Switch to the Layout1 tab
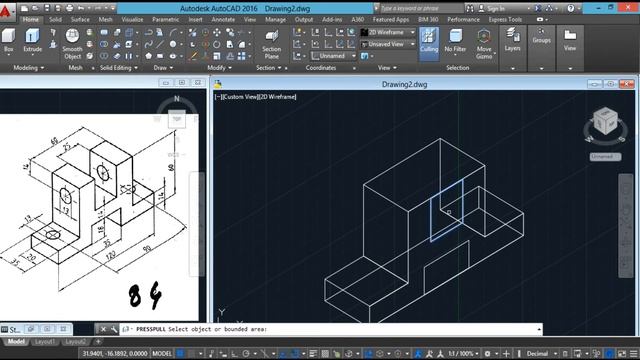Image resolution: width=640 pixels, height=360 pixels. [44, 342]
